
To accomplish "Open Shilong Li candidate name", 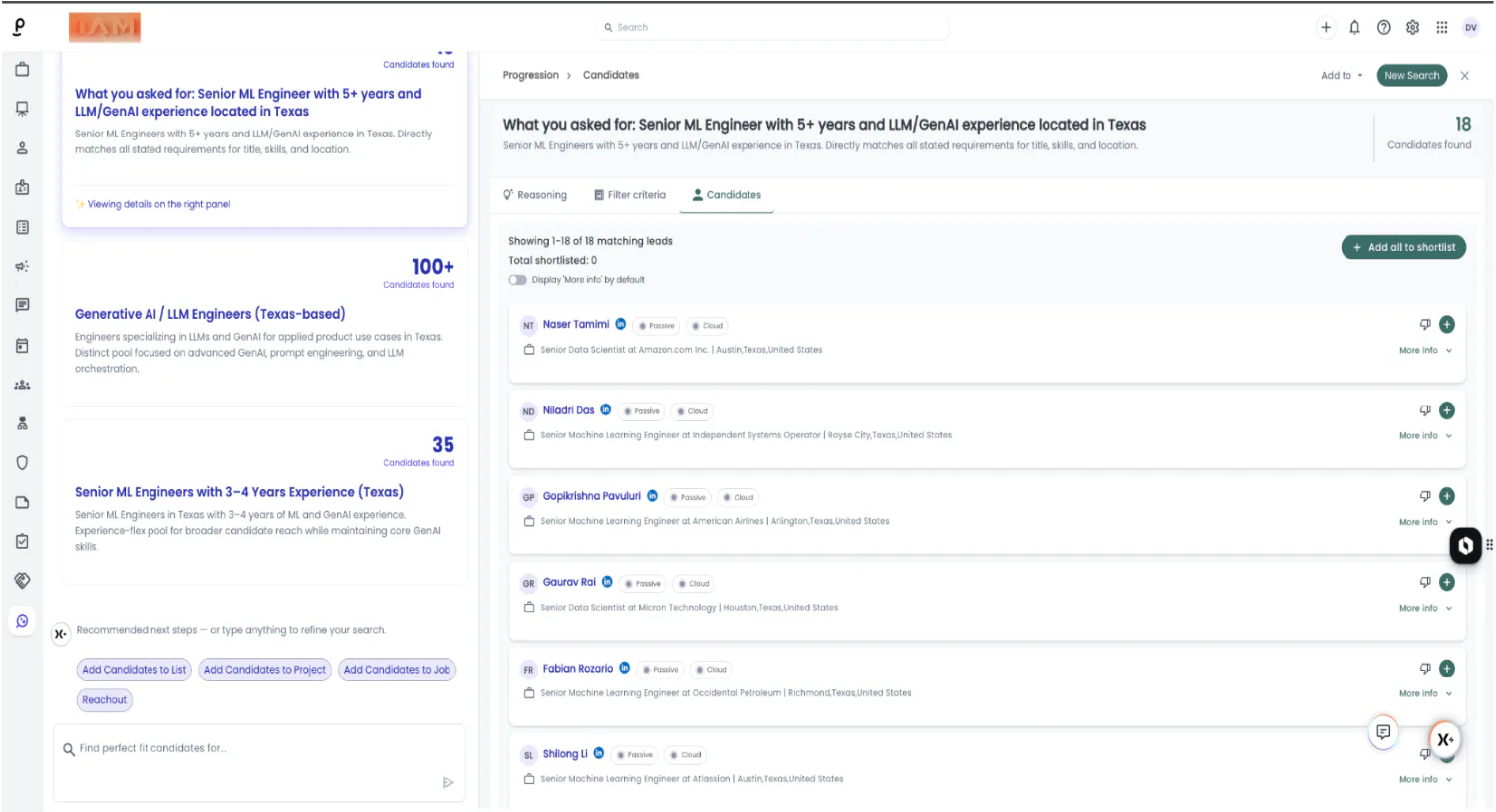I will (x=565, y=754).
